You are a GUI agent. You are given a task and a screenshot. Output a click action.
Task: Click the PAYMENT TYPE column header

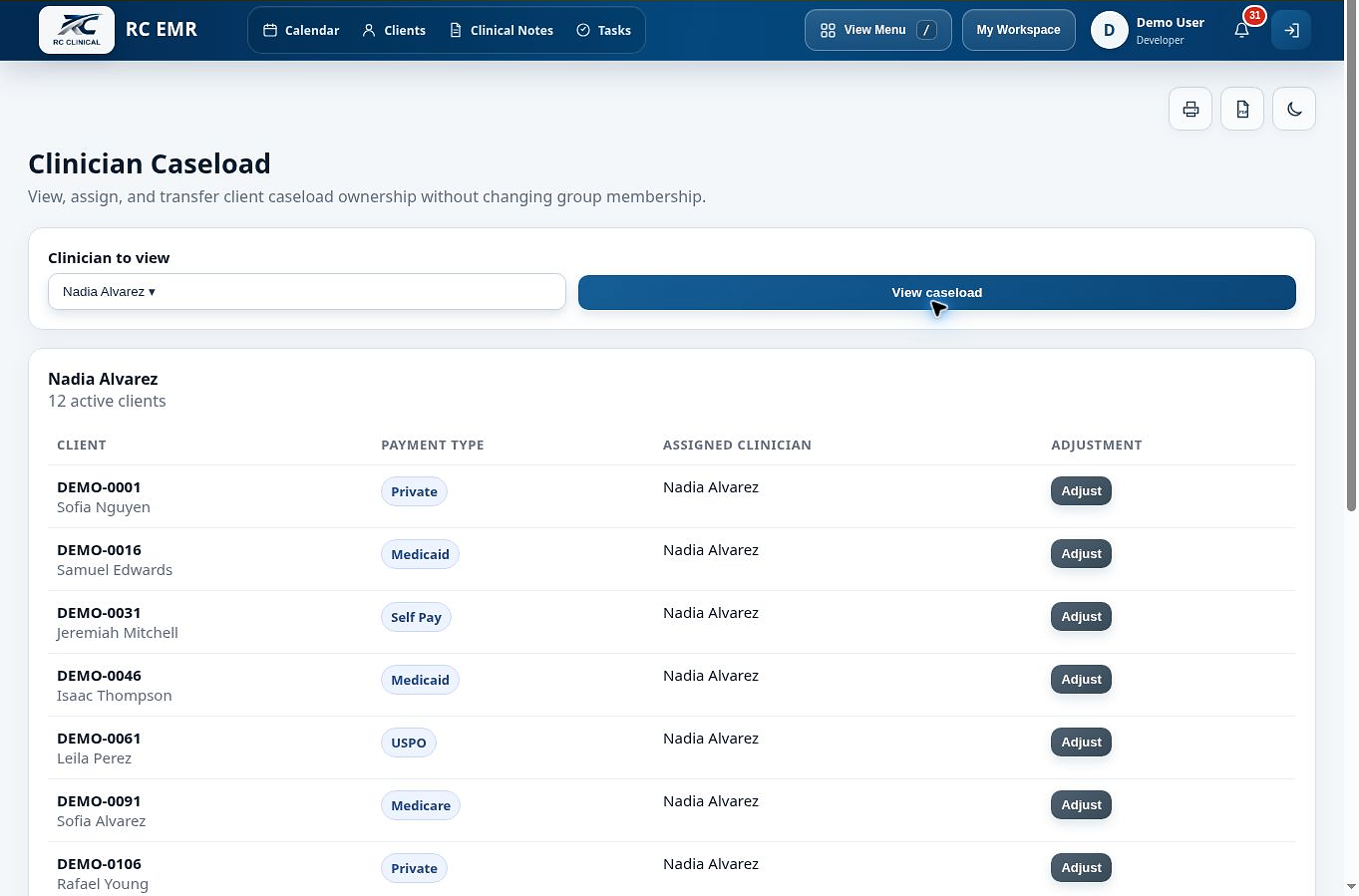point(433,446)
